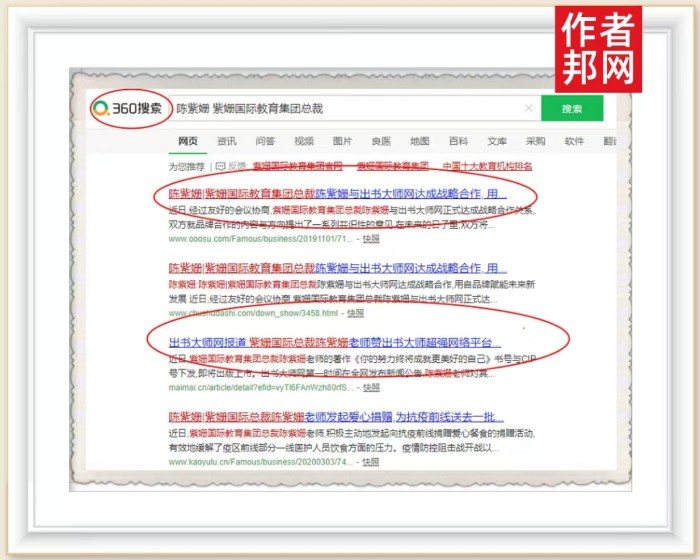Clear the search box with the X icon
700x560 pixels.
[527, 108]
